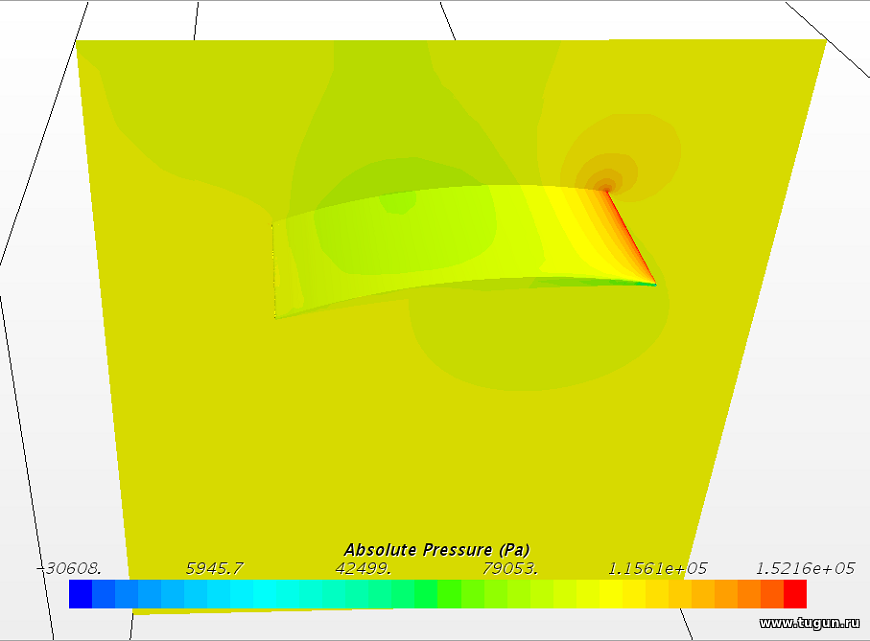Click the 'Absolute Pressure (Pa)' legend title
Viewport: 870px width, 641px height.
[437, 549]
